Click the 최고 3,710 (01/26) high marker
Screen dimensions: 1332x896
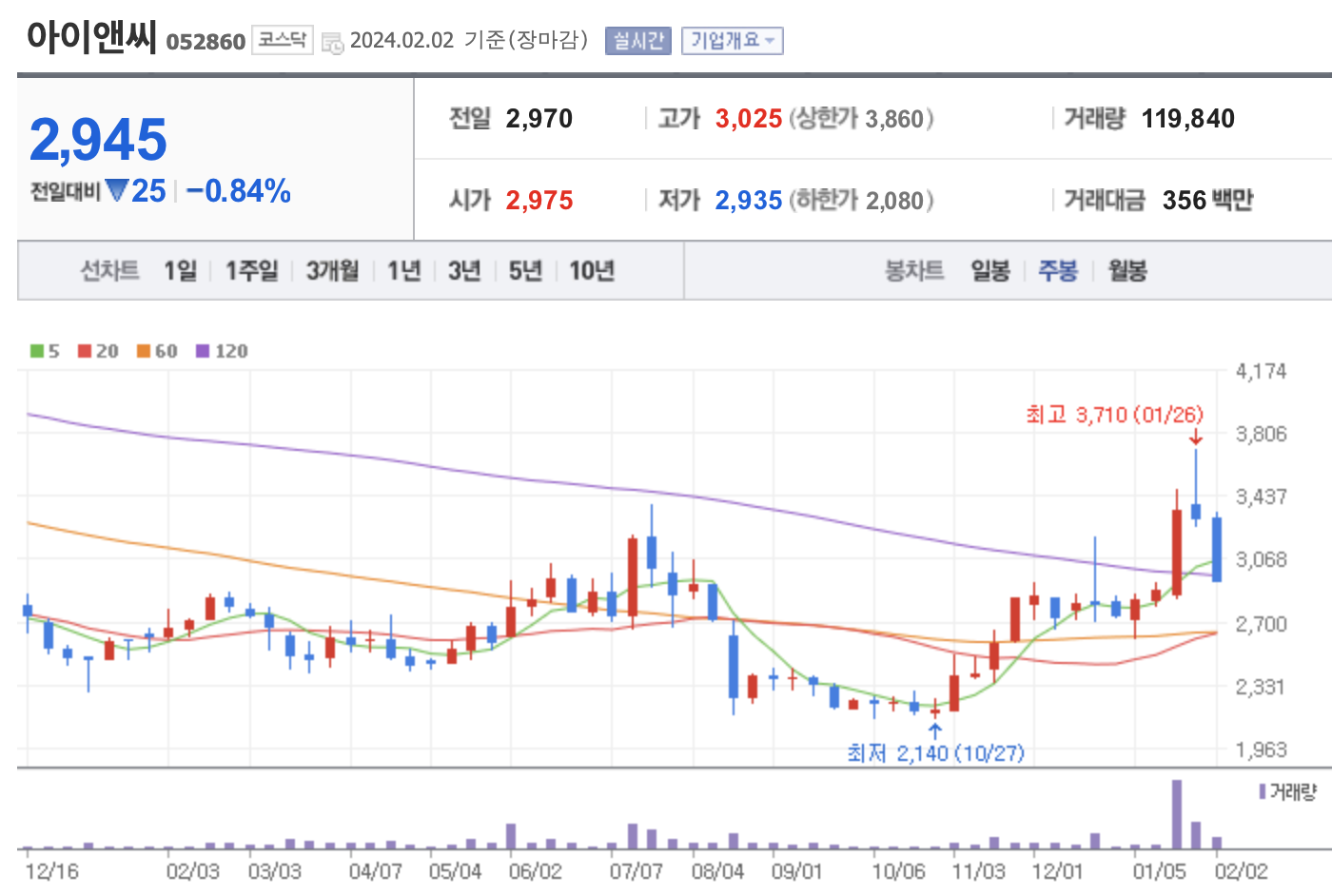tap(1114, 415)
